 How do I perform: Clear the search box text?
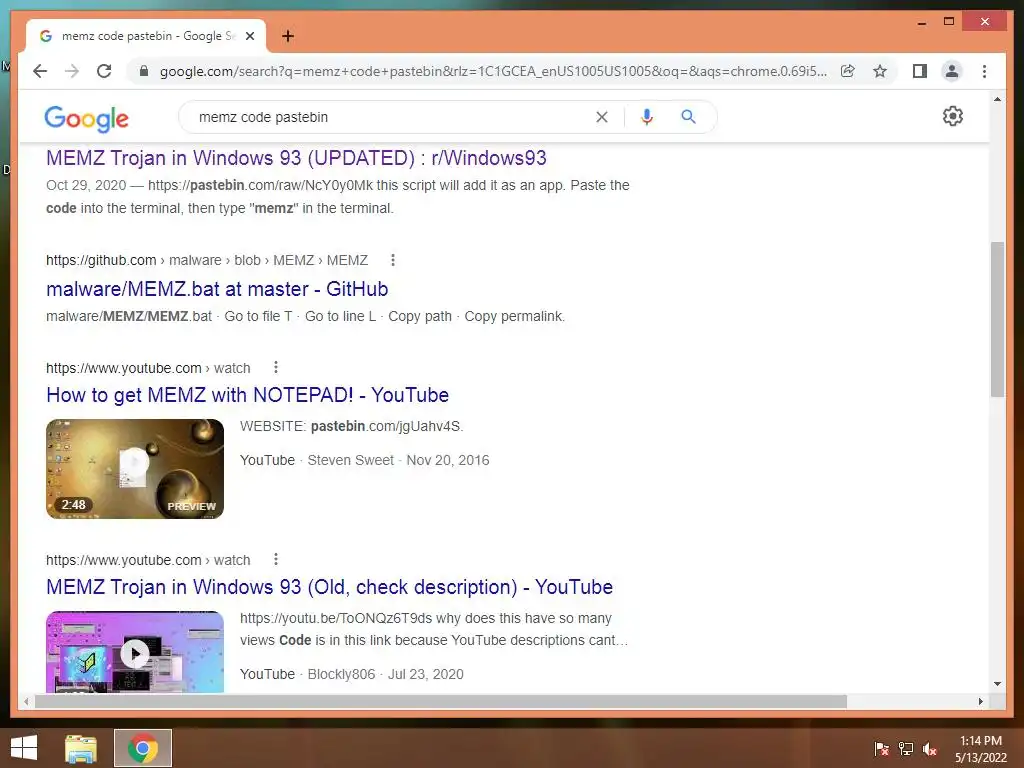(601, 117)
